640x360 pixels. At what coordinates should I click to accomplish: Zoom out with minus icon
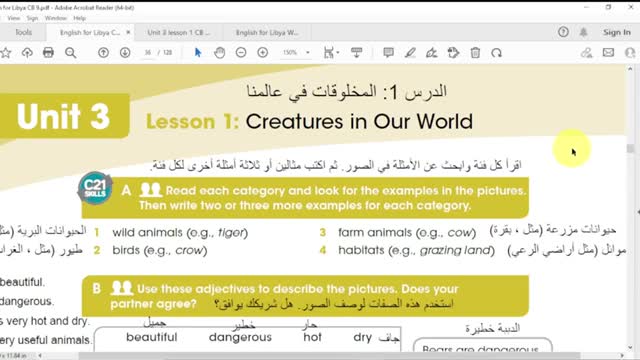(241, 53)
